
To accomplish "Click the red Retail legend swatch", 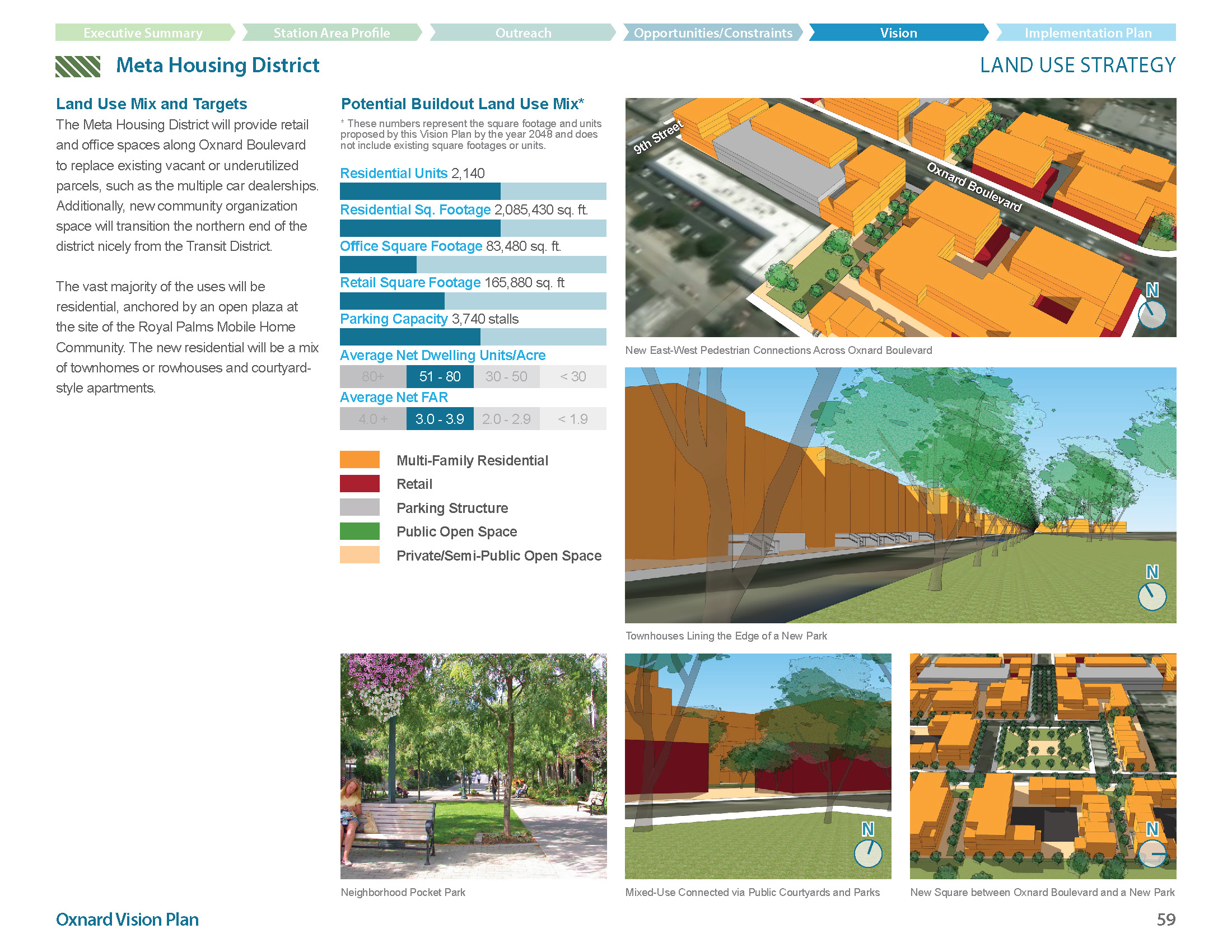I will coord(360,483).
